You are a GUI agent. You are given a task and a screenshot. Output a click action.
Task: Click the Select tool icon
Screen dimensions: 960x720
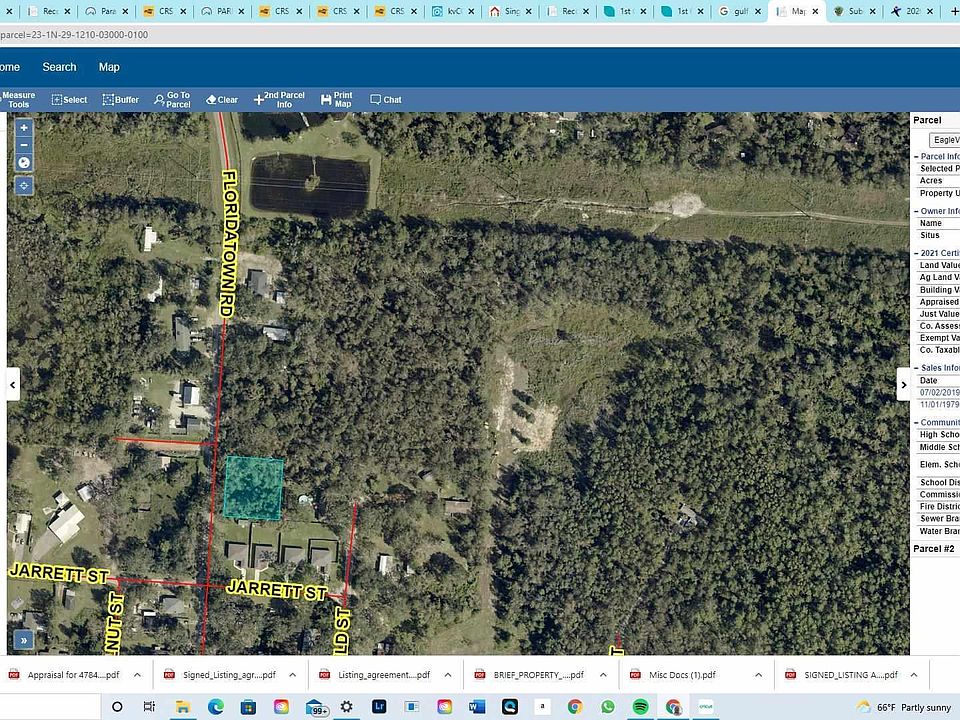click(69, 100)
